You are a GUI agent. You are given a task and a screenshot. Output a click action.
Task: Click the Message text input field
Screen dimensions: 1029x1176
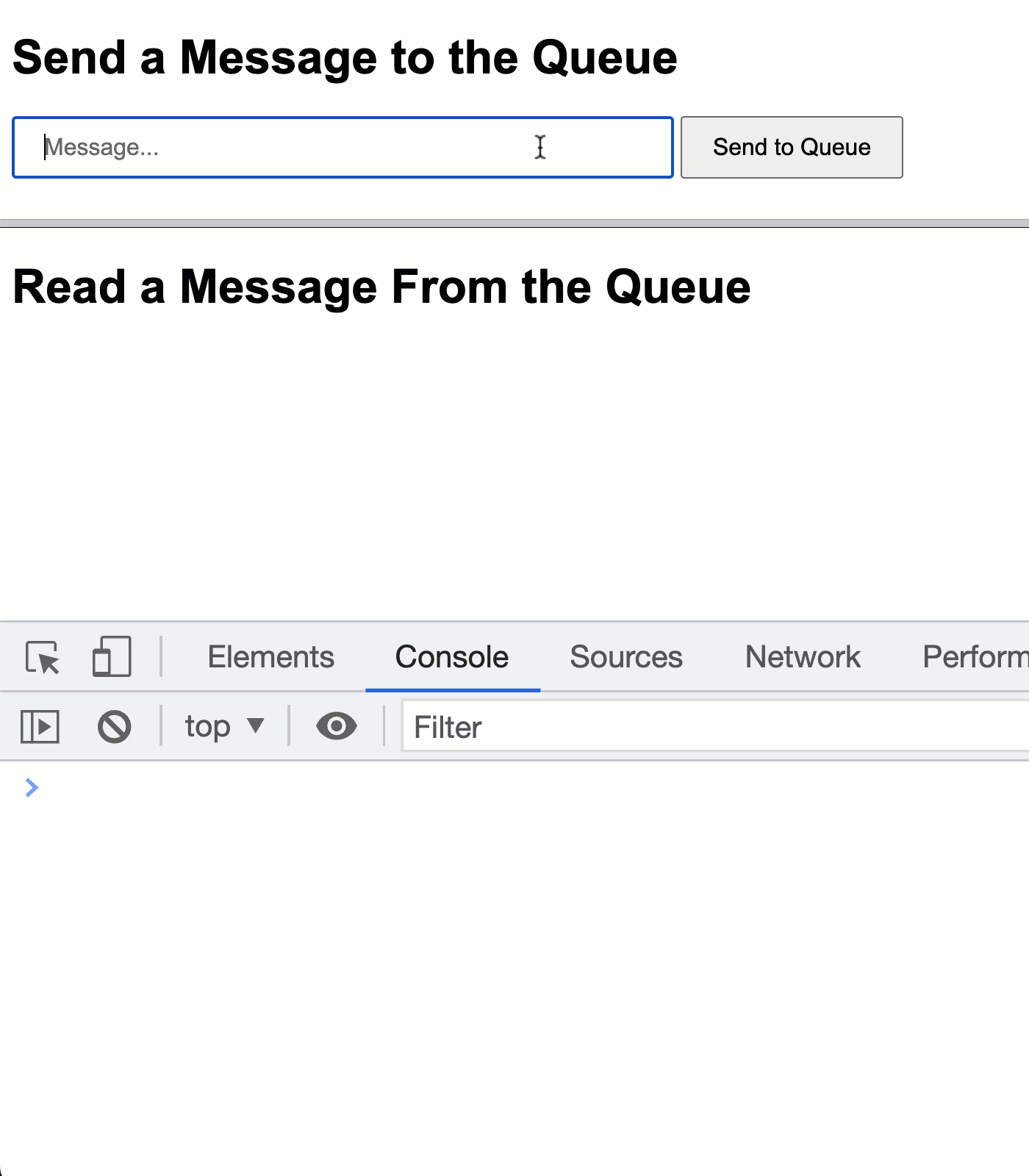tap(343, 147)
